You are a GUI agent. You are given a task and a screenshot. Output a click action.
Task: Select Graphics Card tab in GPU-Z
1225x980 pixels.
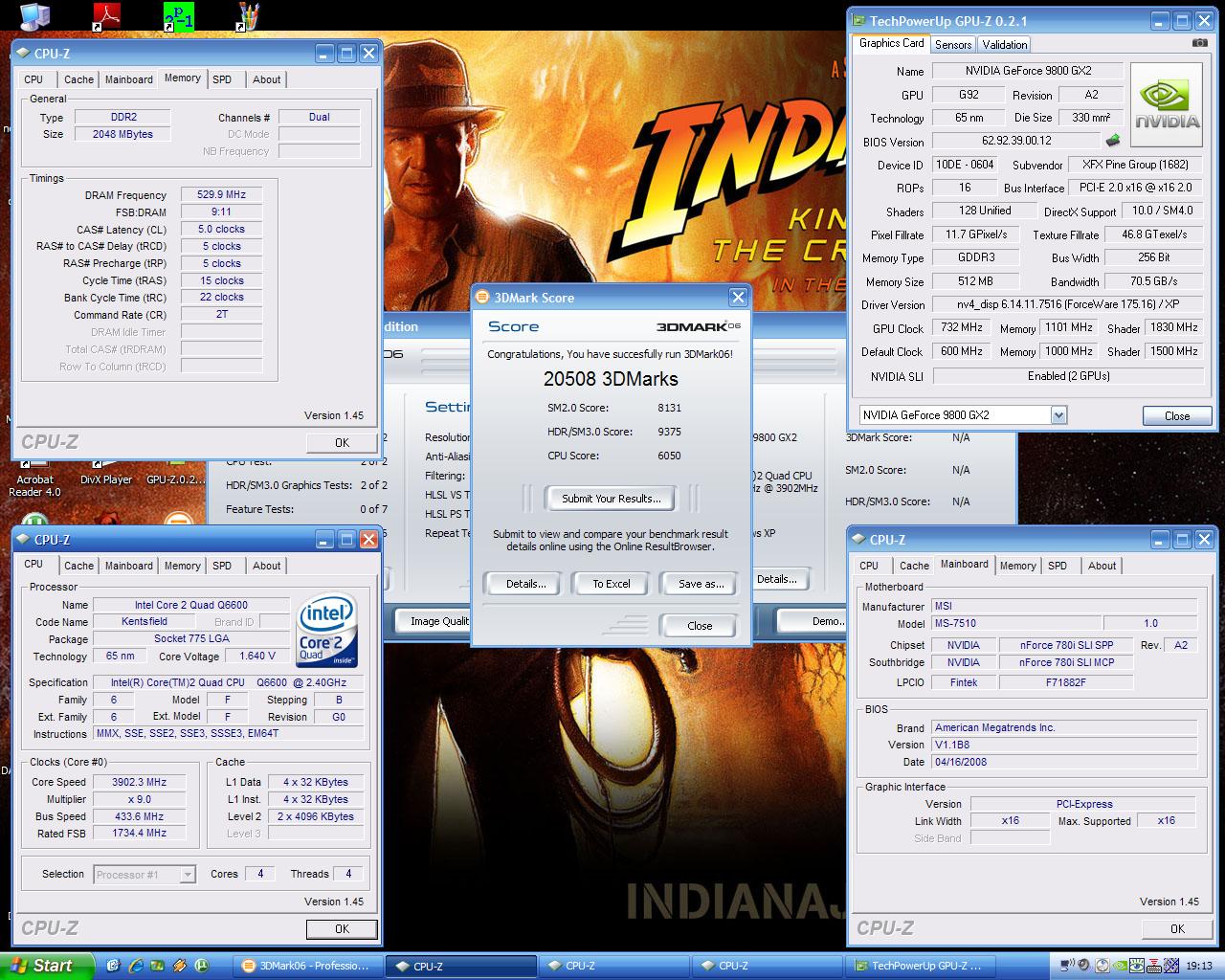pyautogui.click(x=891, y=43)
